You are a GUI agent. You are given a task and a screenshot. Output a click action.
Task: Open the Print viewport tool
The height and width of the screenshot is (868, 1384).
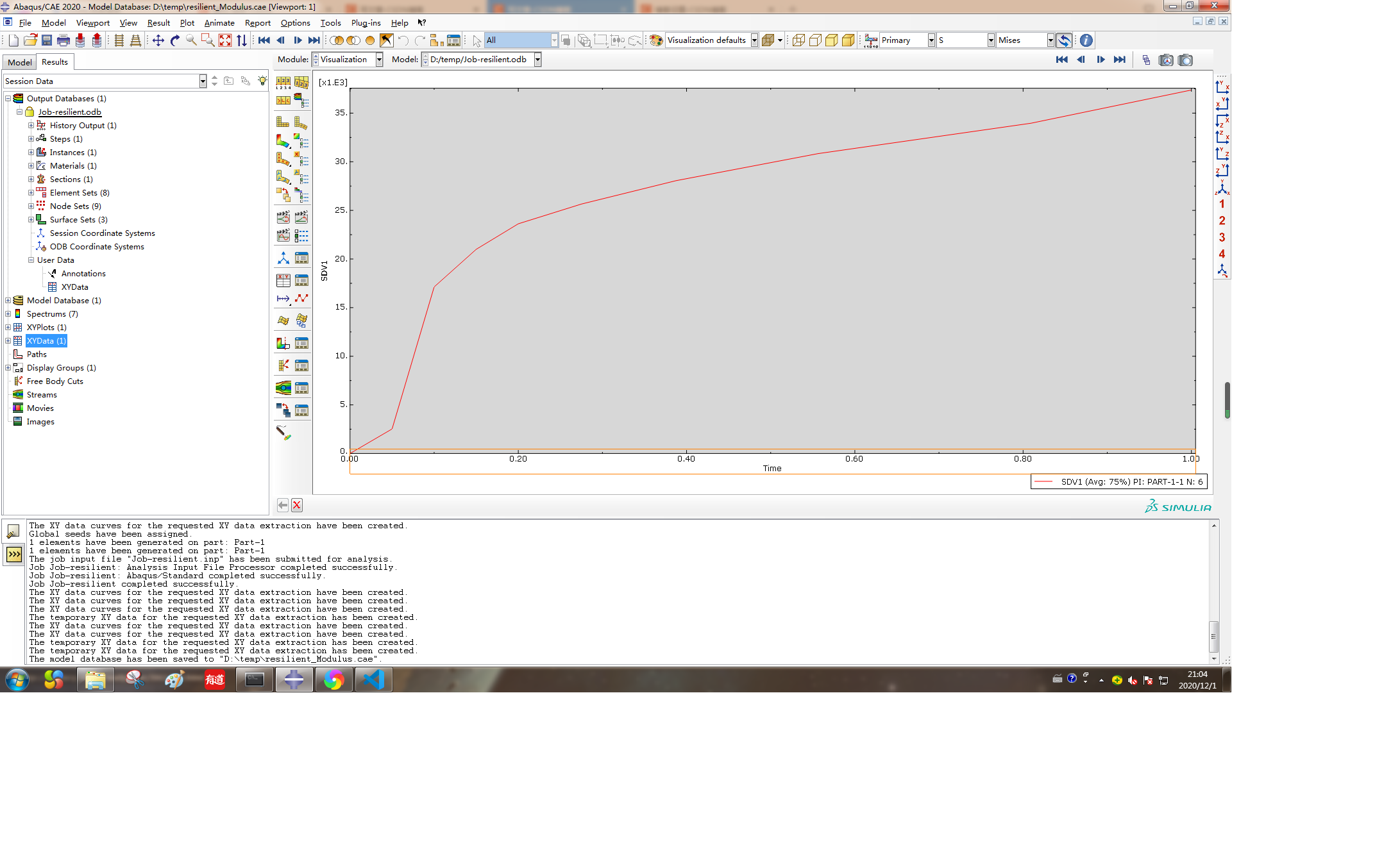pyautogui.click(x=63, y=40)
